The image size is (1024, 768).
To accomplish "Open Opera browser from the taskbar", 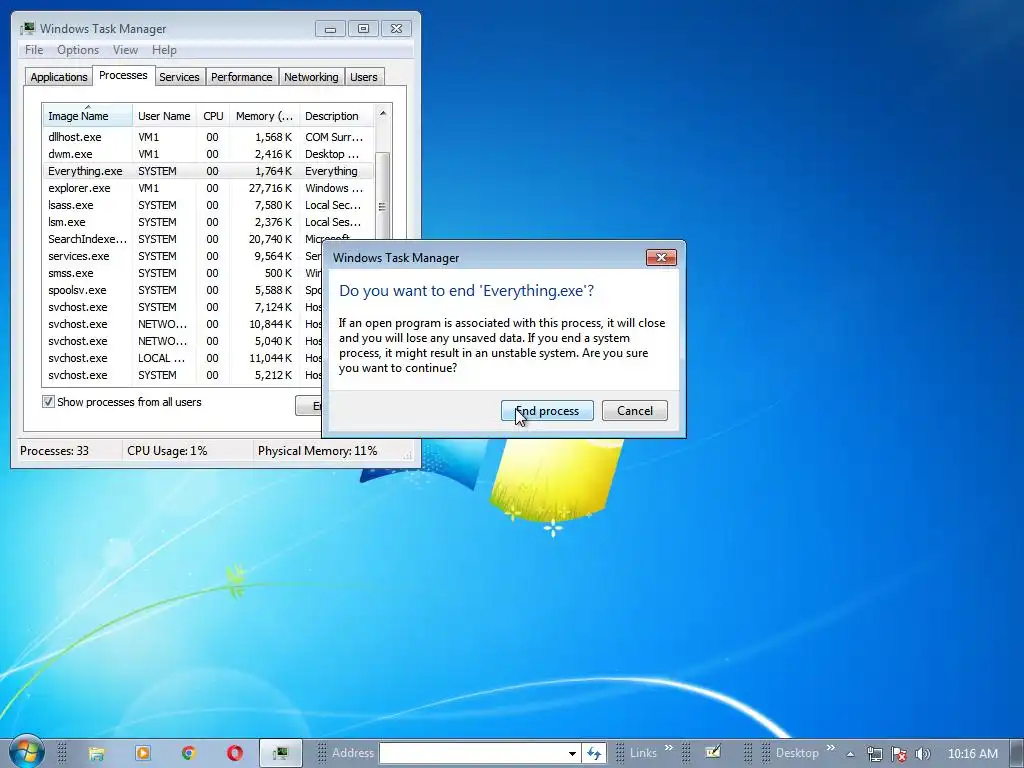I will (235, 754).
